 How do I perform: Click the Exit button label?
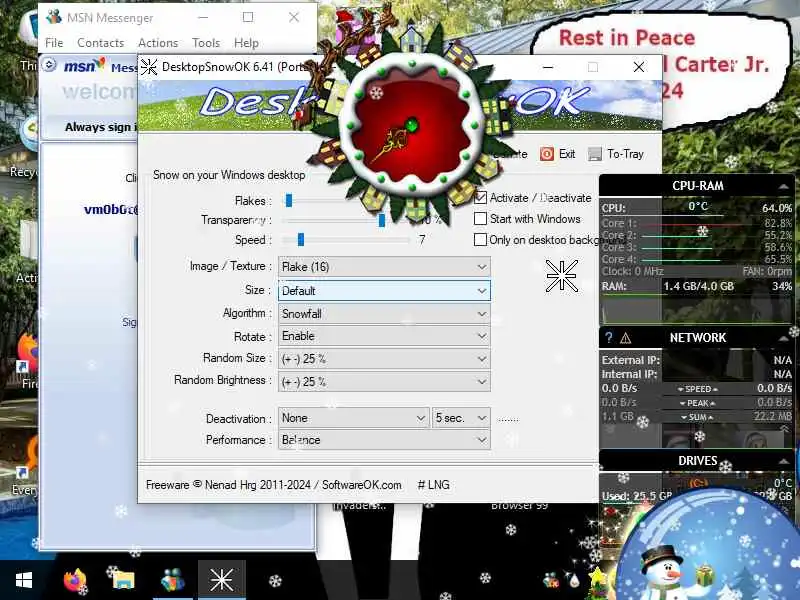[567, 154]
